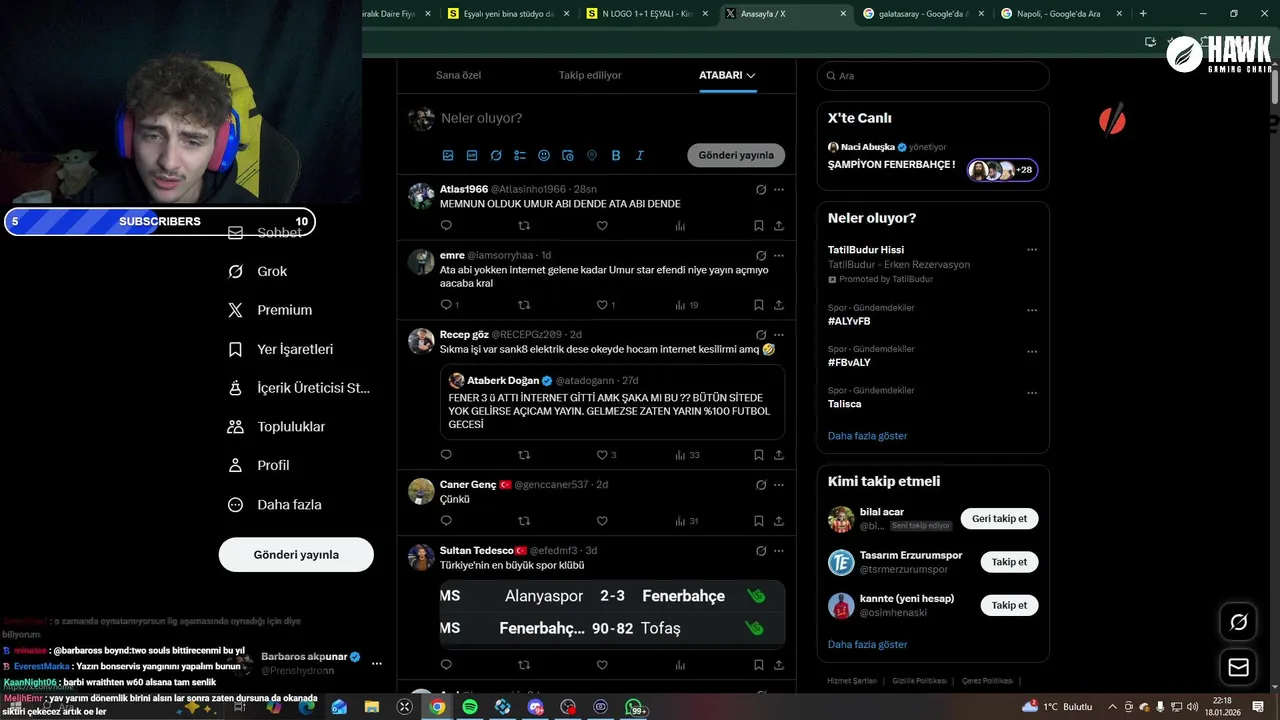Share Caner Genç's post

coord(779,521)
